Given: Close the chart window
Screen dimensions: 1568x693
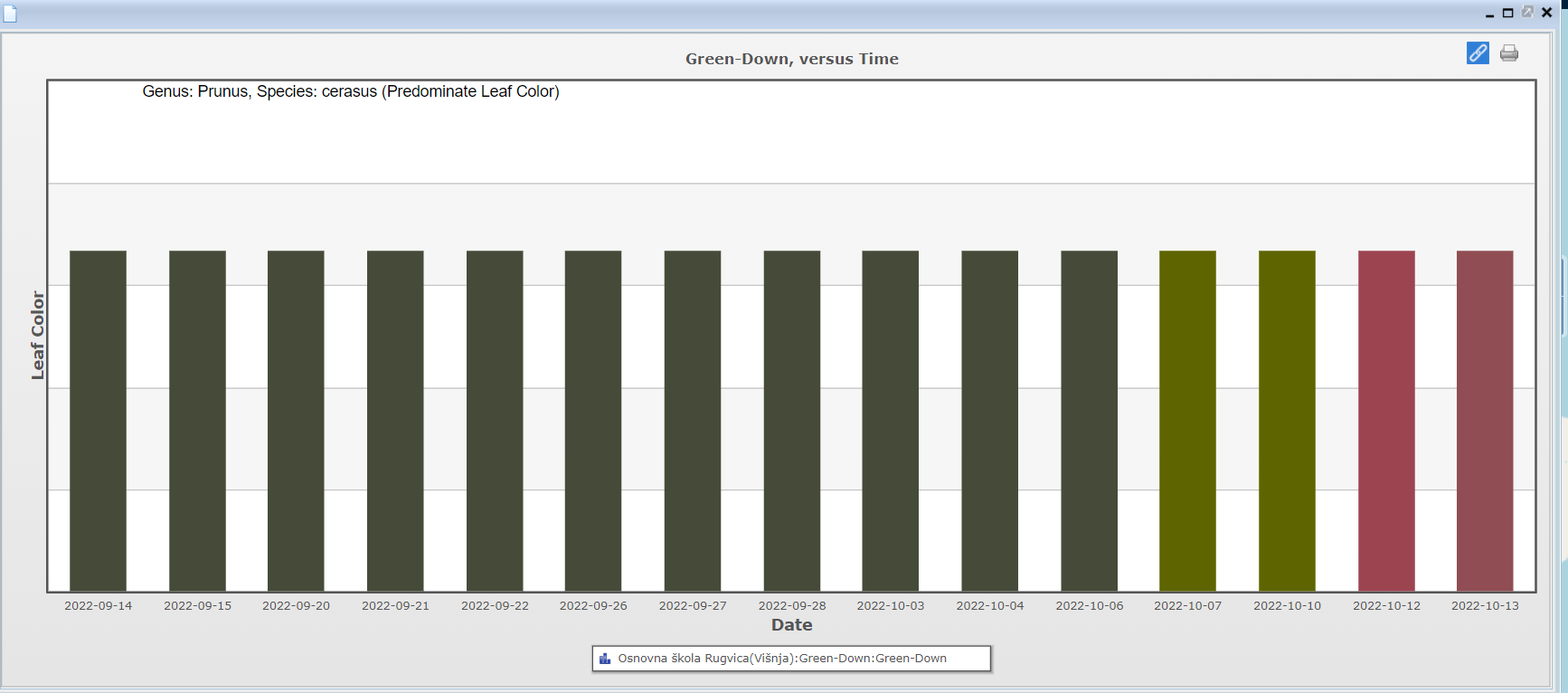Looking at the screenshot, I should [1546, 13].
